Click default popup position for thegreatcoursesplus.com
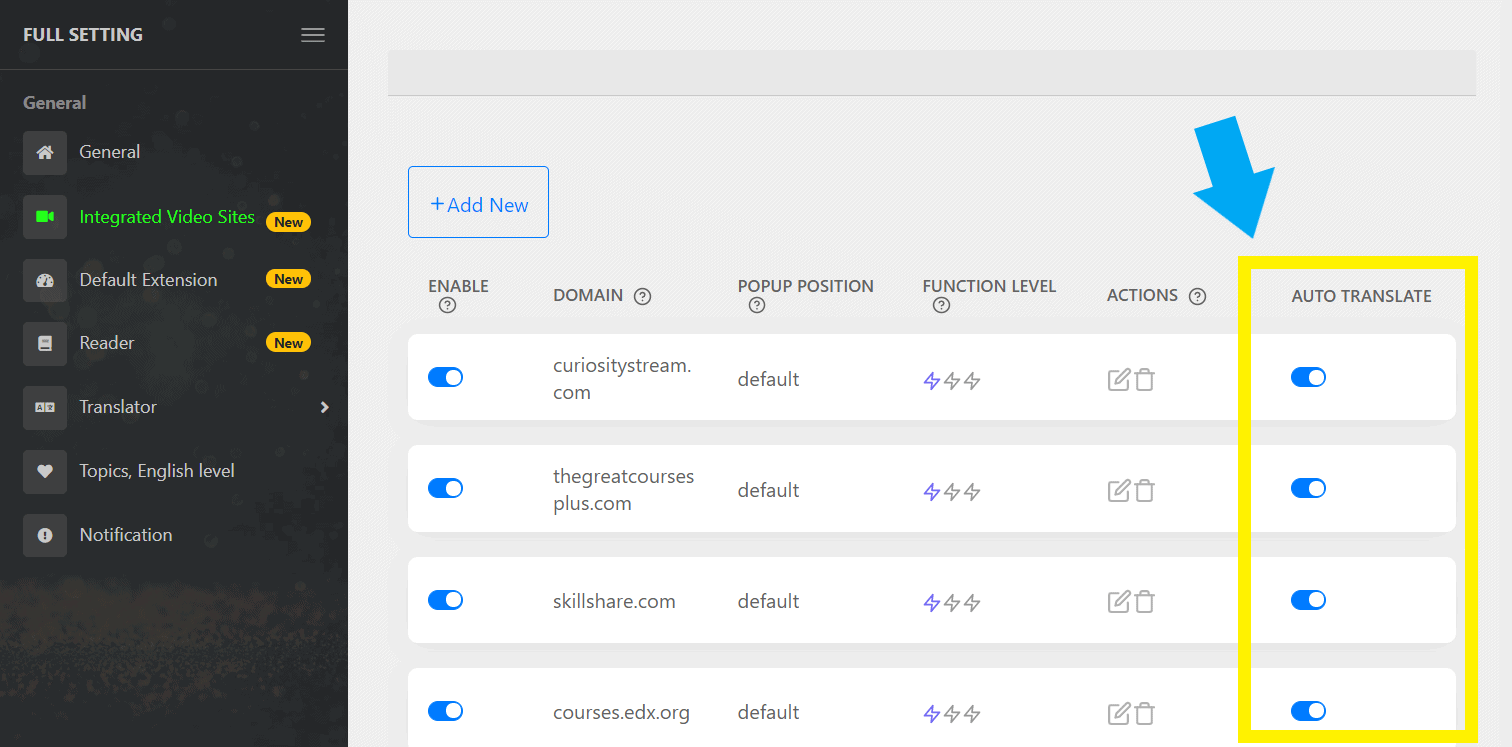This screenshot has height=747, width=1512. pyautogui.click(x=768, y=491)
